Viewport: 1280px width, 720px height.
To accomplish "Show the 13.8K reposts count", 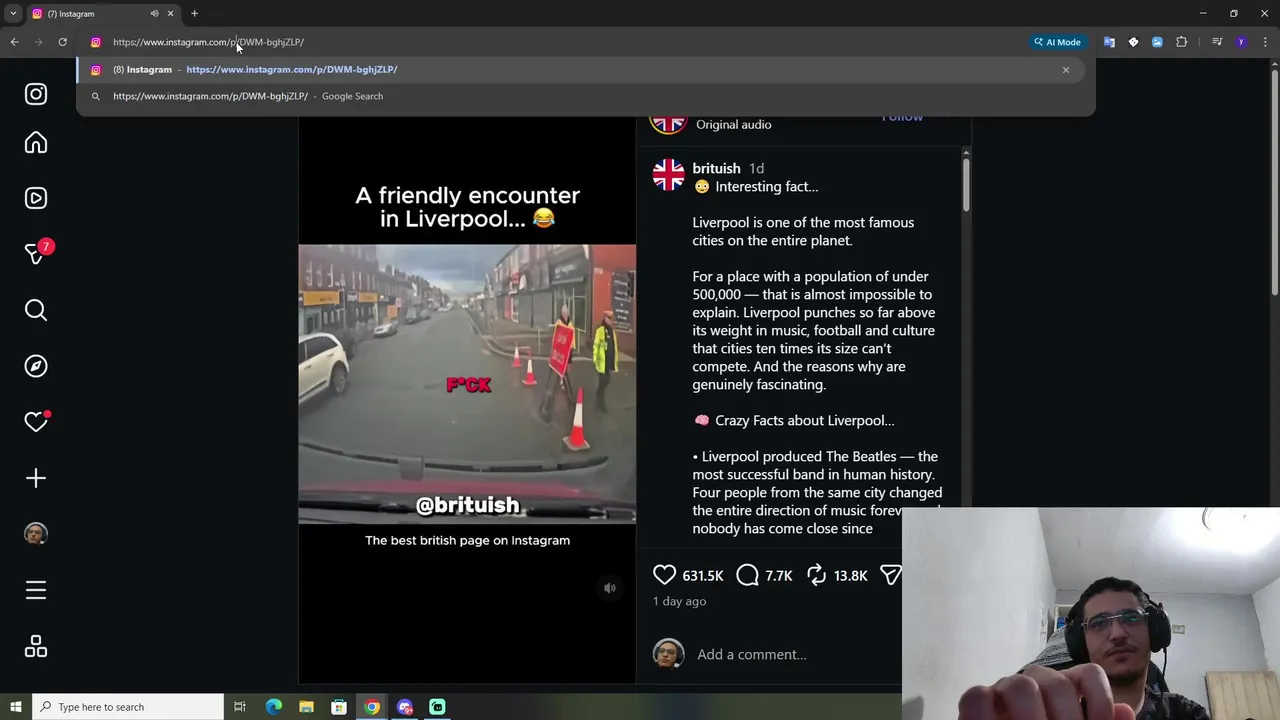I will 850,576.
